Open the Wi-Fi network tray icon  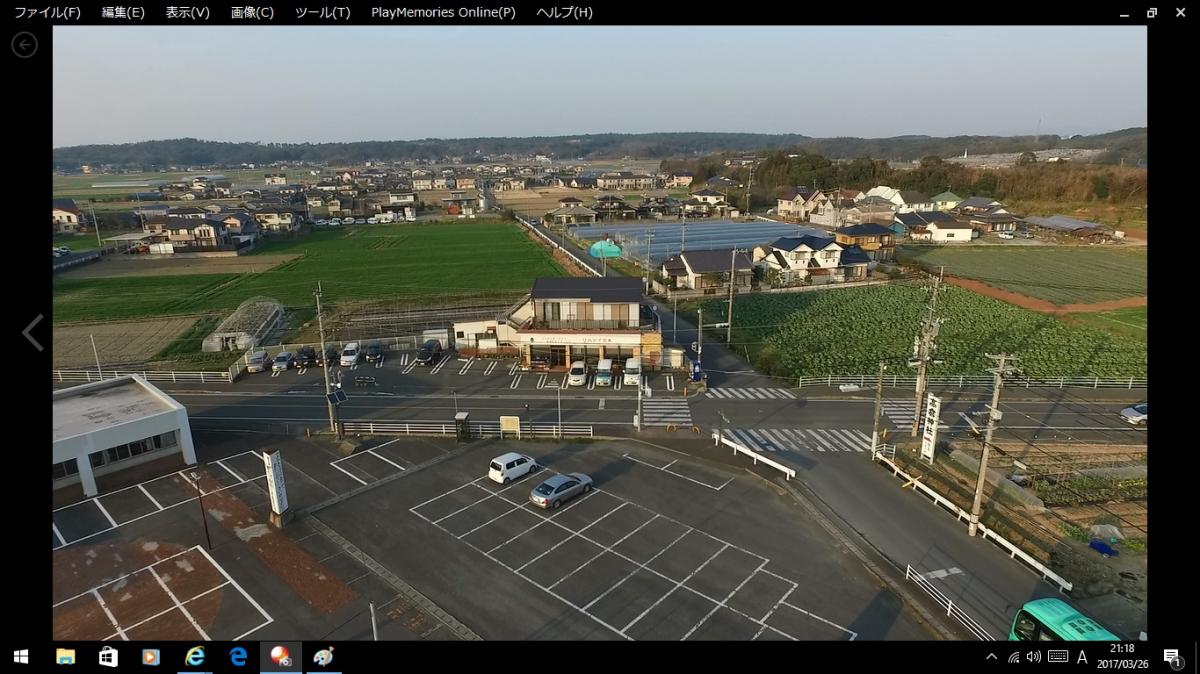[x=1013, y=657]
